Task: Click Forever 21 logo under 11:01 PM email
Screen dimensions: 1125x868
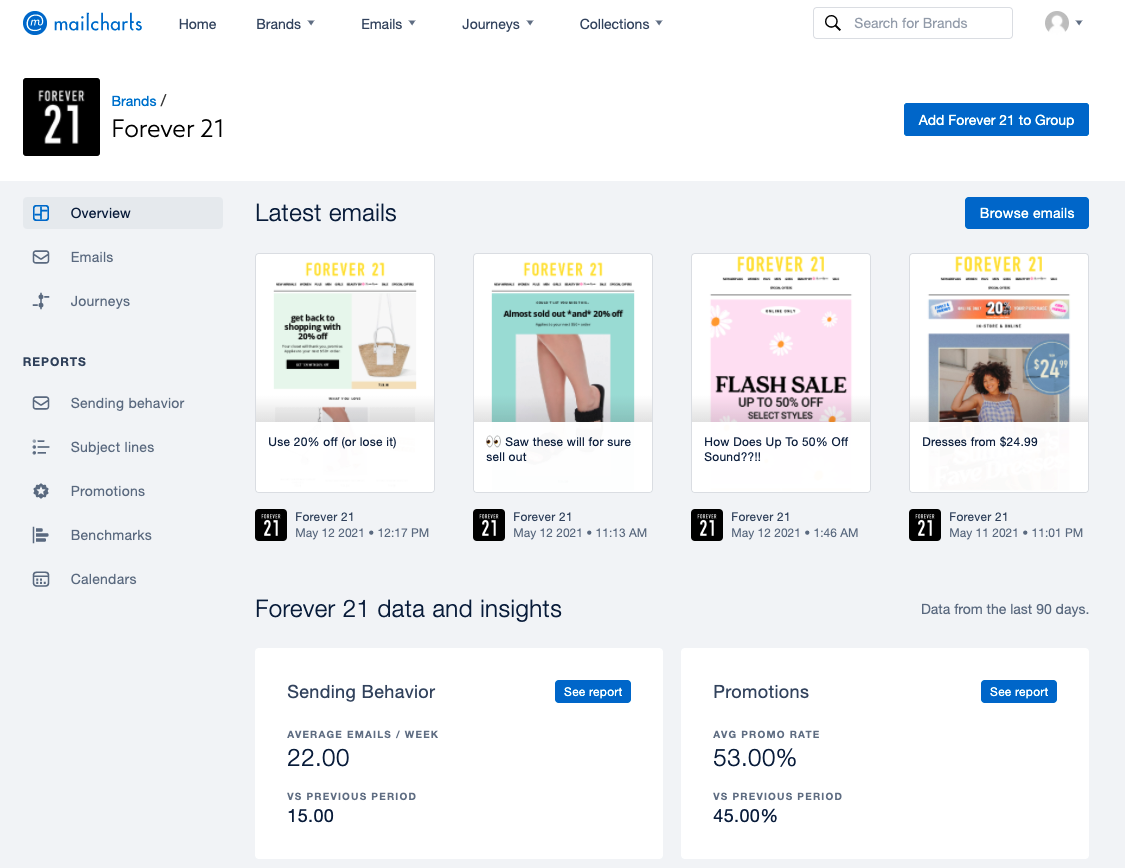Action: click(925, 525)
